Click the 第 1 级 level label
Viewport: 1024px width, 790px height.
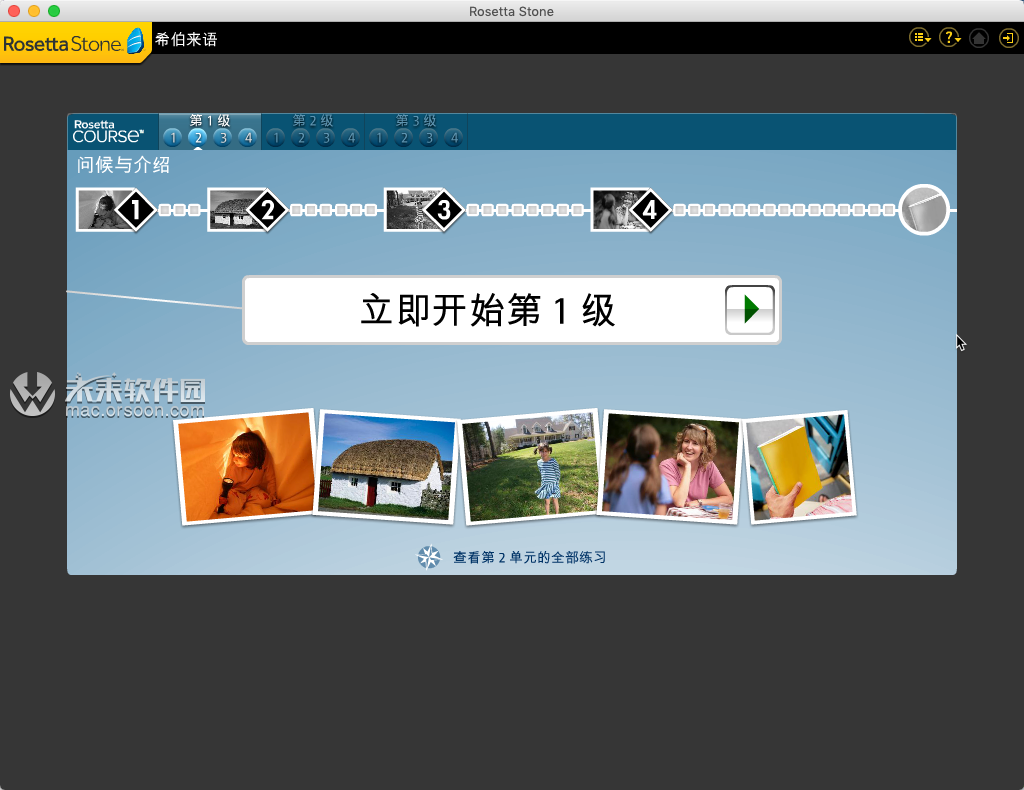pyautogui.click(x=210, y=120)
